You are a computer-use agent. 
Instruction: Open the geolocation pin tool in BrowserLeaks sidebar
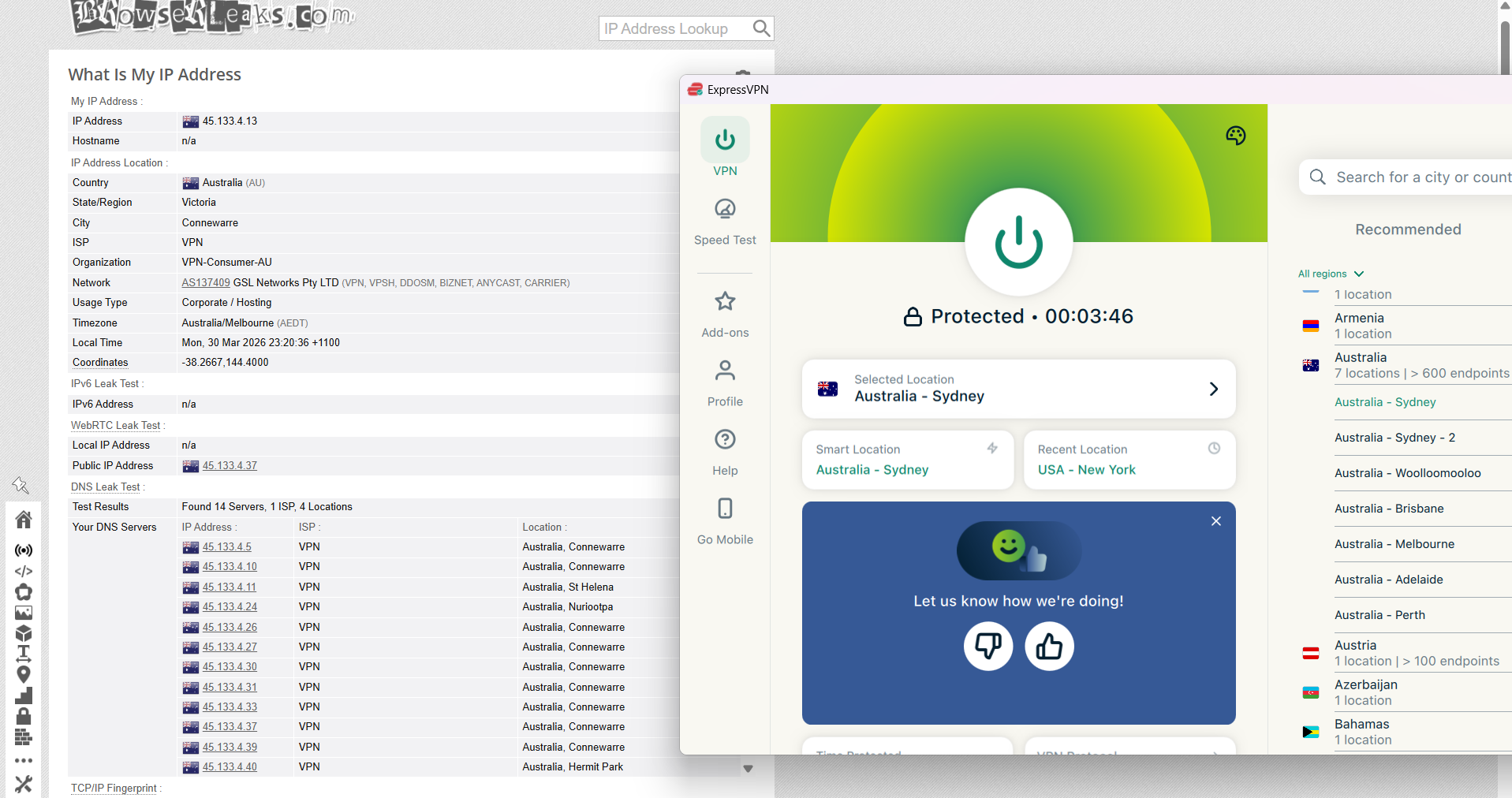(24, 675)
